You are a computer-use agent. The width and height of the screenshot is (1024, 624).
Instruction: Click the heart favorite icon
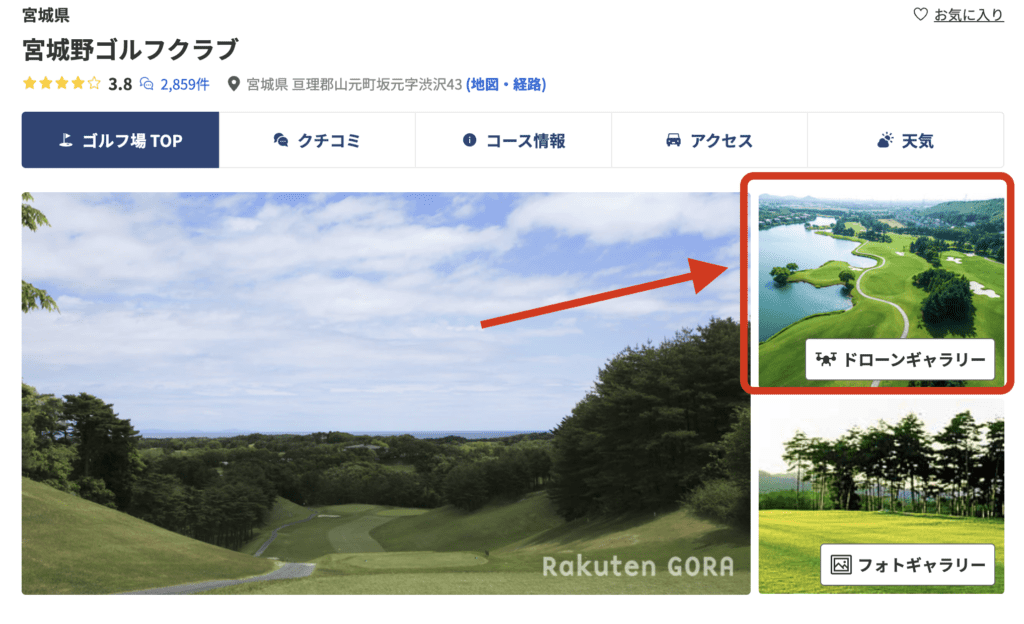[x=920, y=14]
